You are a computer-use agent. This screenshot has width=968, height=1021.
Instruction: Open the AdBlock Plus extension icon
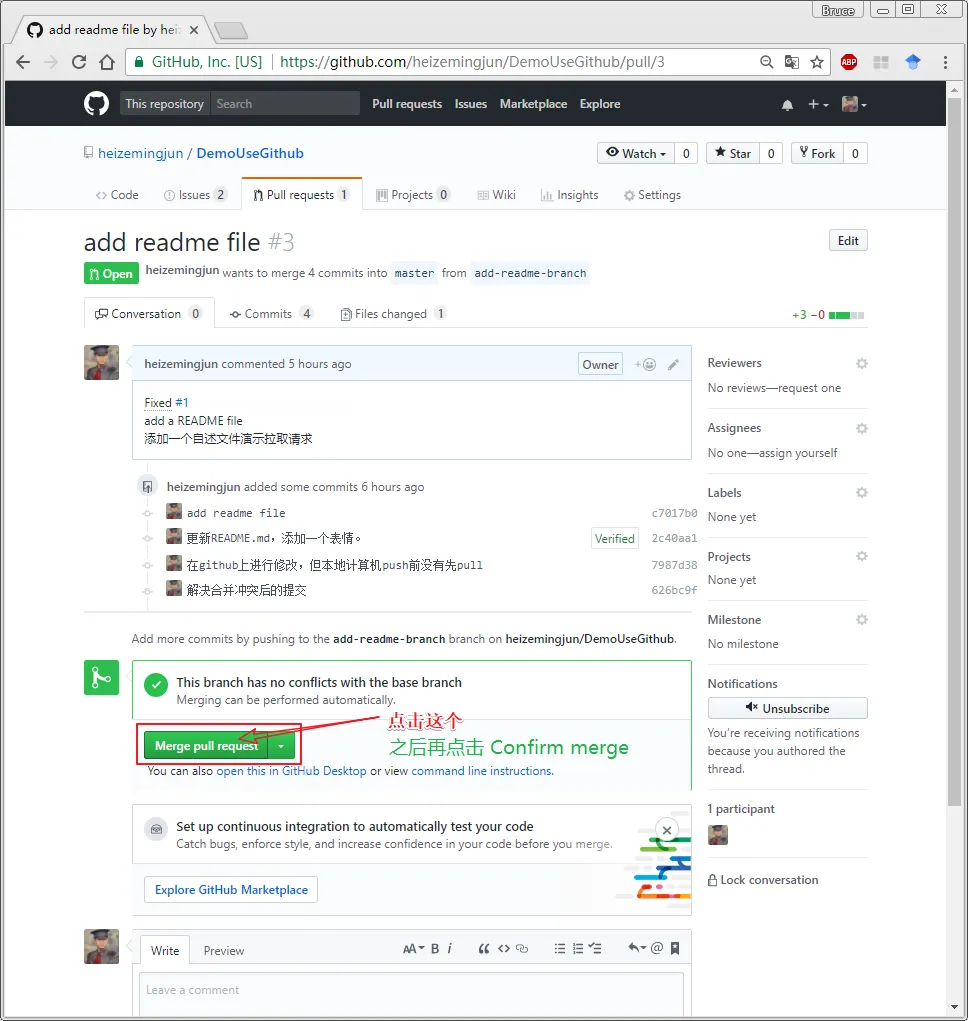pyautogui.click(x=849, y=62)
